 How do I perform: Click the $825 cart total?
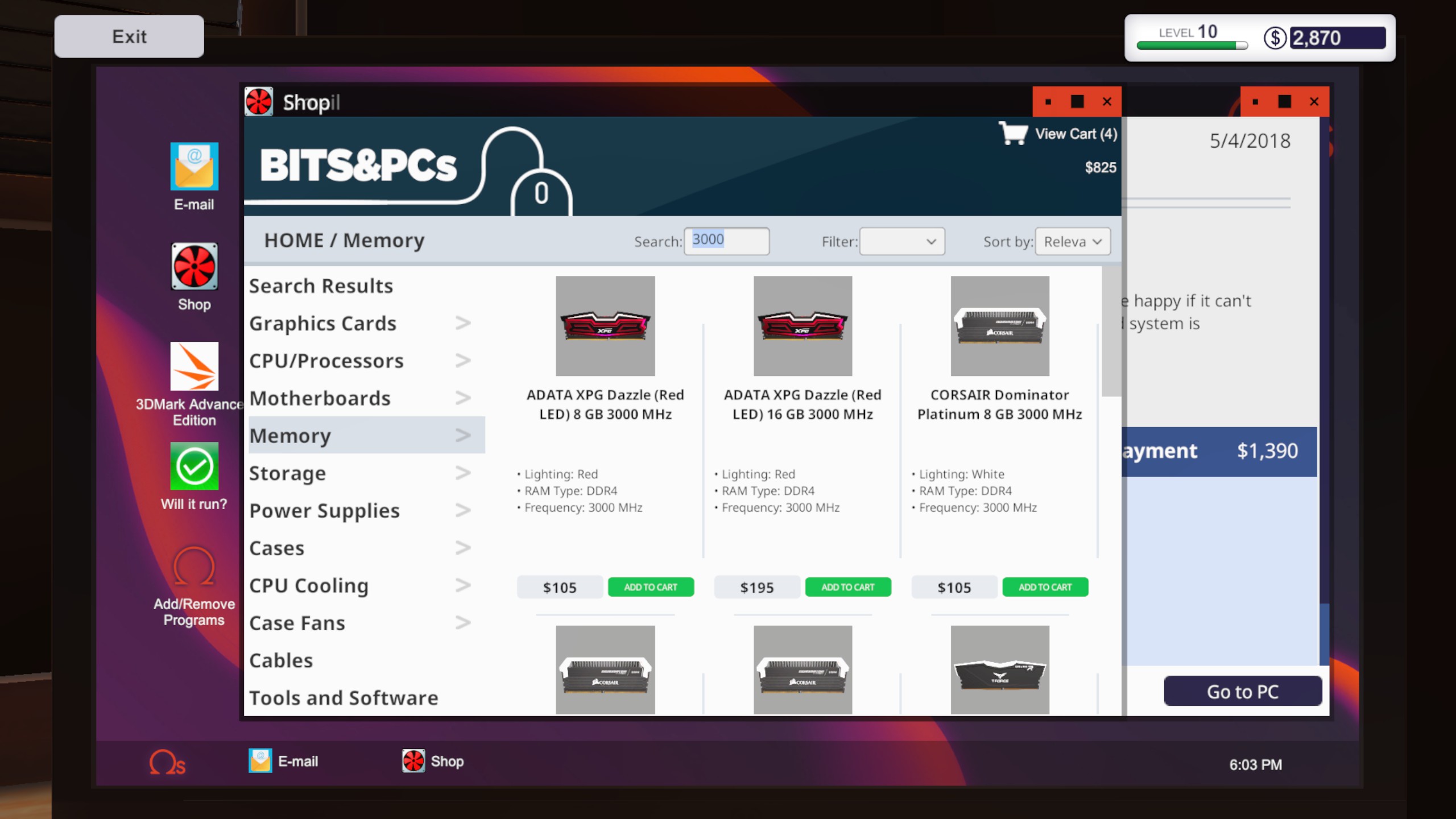(1101, 167)
